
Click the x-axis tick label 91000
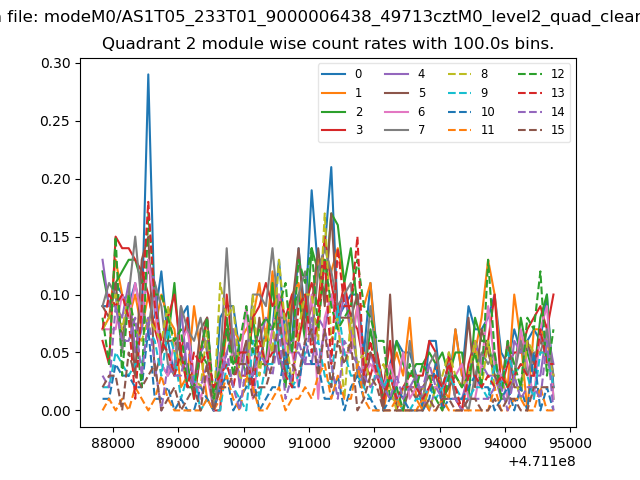[309, 443]
